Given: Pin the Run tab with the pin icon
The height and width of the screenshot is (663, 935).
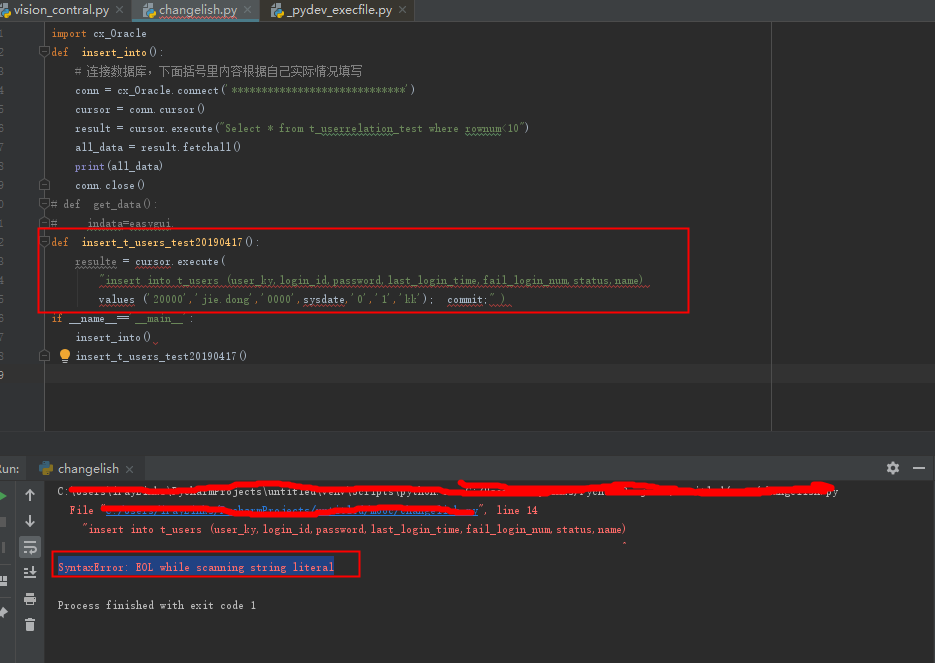Looking at the screenshot, I should coord(3,612).
